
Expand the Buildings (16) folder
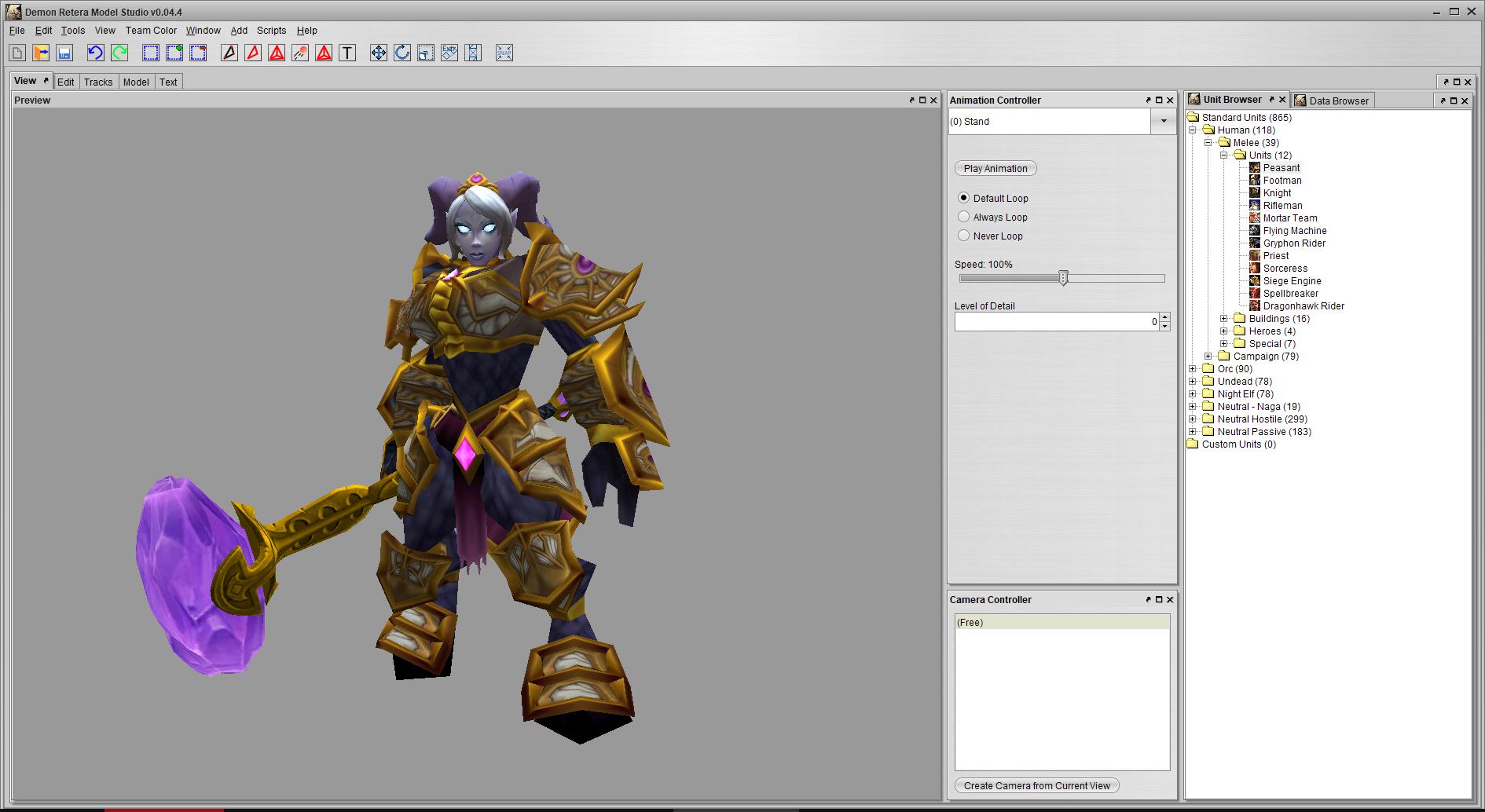pos(1223,318)
